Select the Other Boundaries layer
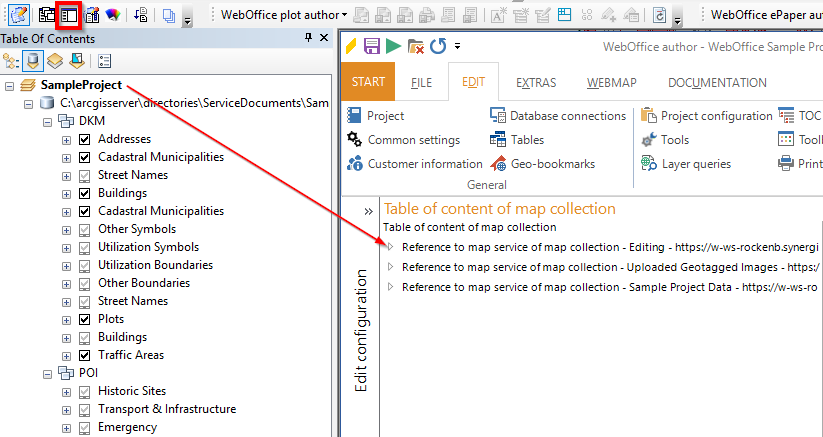The width and height of the screenshot is (823, 437). point(144,283)
